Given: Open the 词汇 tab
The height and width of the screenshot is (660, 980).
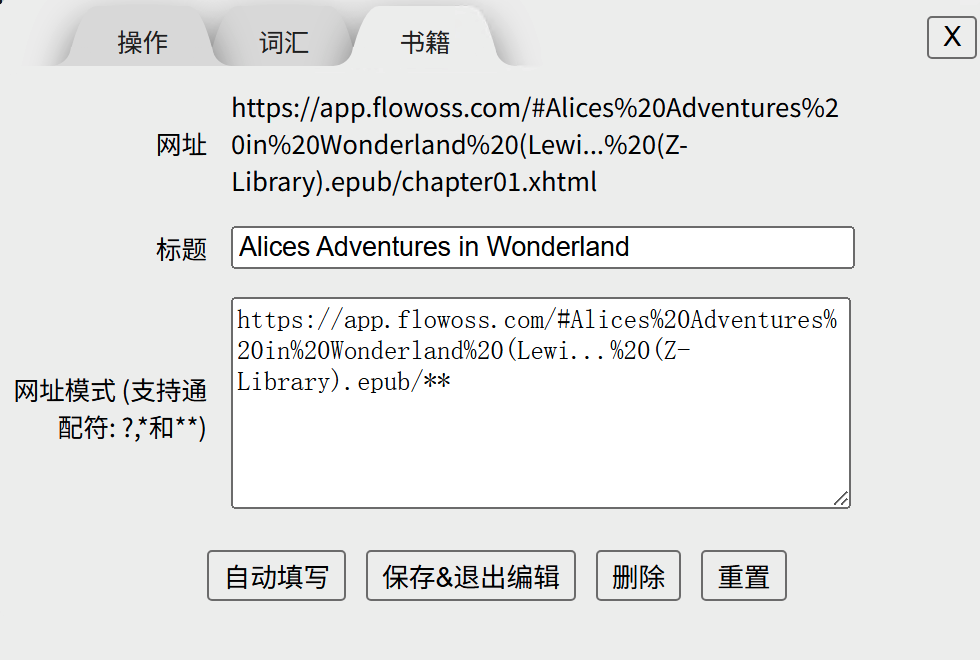Looking at the screenshot, I should [x=283, y=43].
